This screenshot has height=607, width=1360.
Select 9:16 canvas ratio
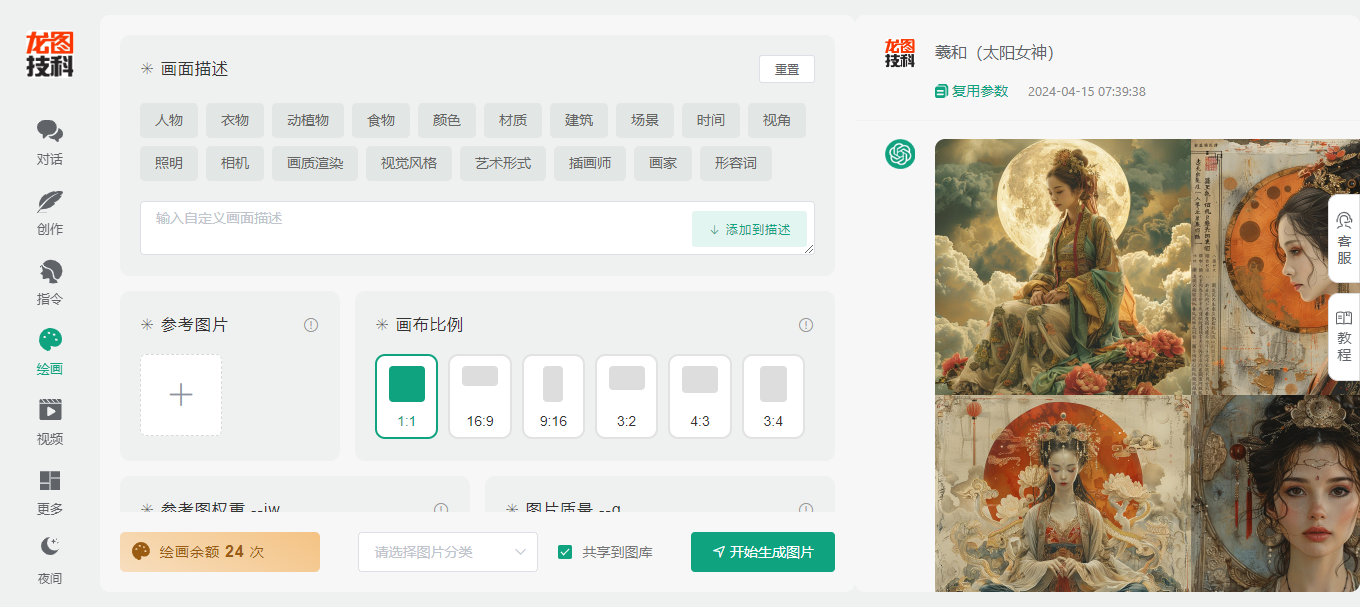pos(553,396)
